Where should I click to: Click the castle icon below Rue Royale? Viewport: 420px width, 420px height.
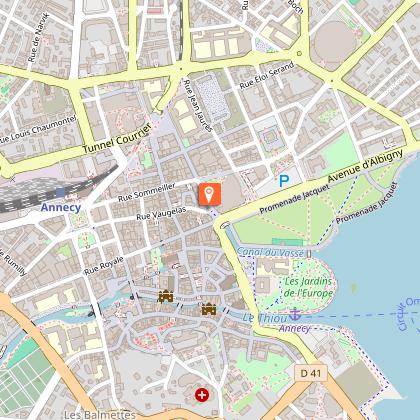pos(166,296)
